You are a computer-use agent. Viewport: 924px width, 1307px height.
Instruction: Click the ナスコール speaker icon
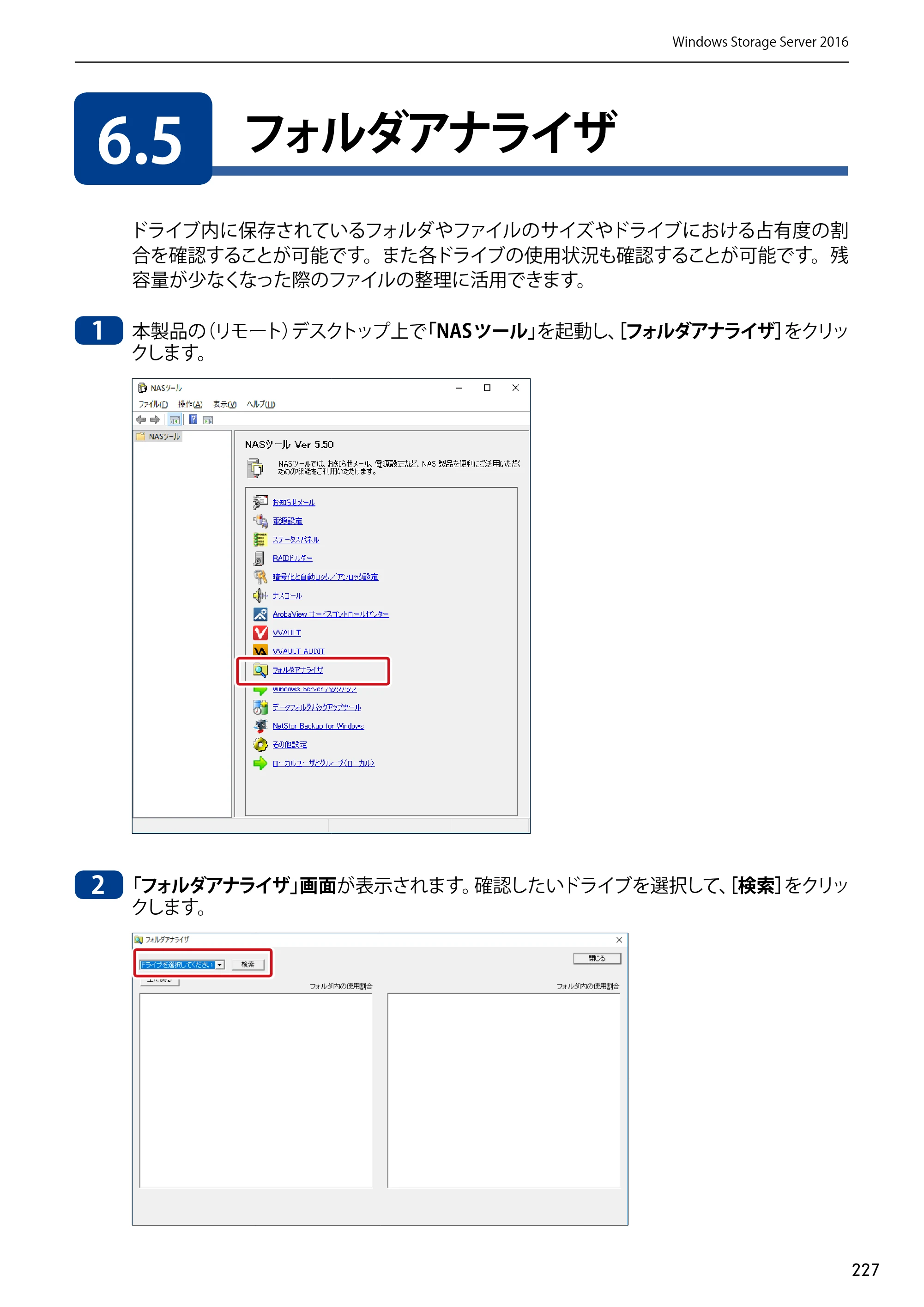click(x=260, y=596)
